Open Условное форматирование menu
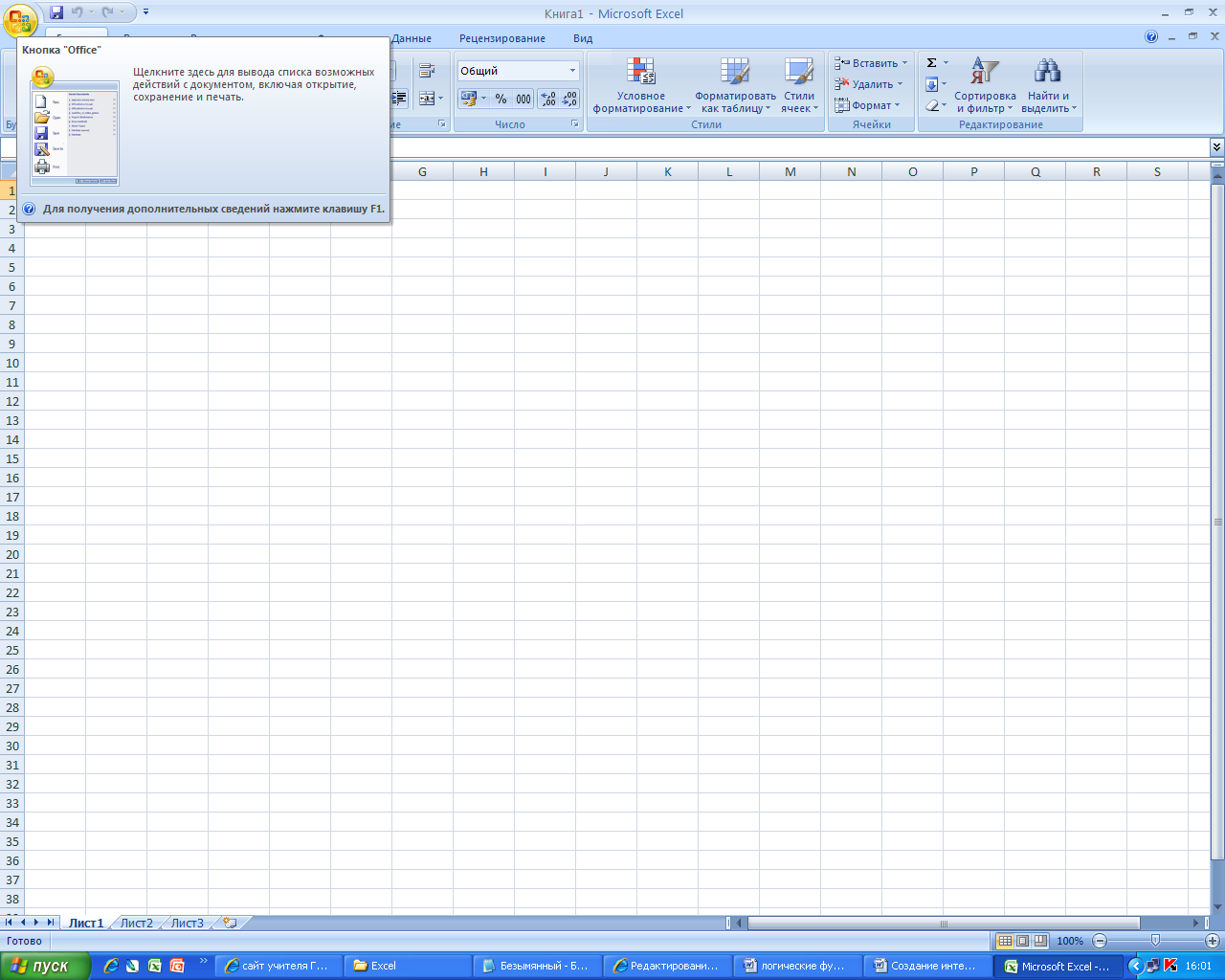1225x980 pixels. [x=641, y=85]
